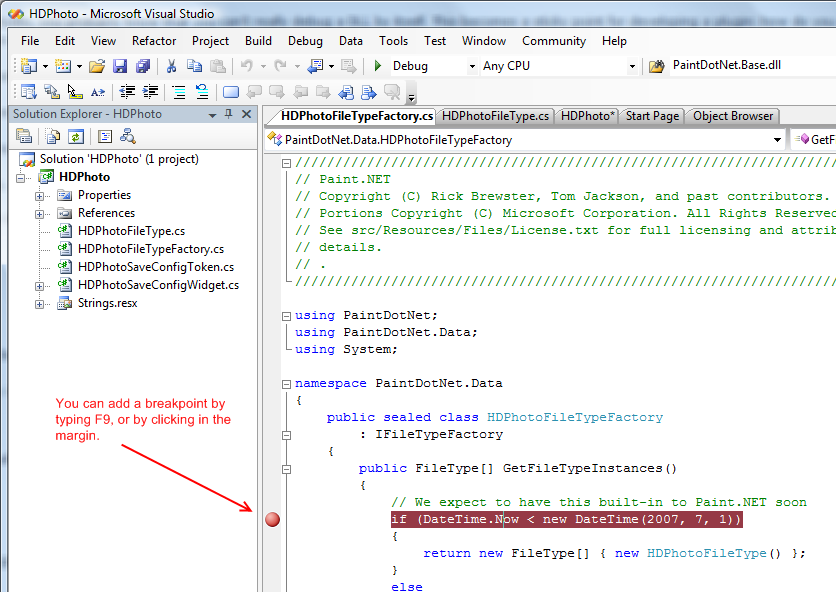Click the View Code icon in Solution Explorer
836x592 pixels.
[104, 137]
